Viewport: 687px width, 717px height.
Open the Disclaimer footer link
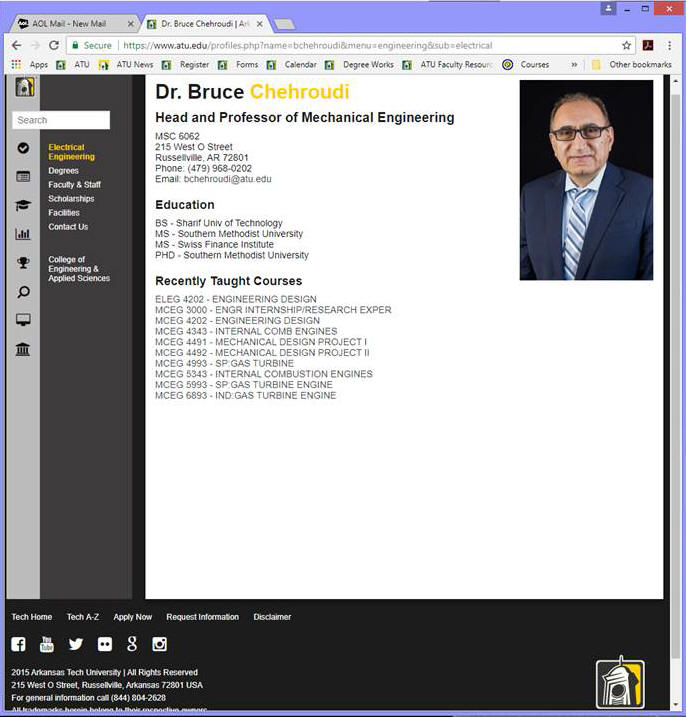pos(272,617)
